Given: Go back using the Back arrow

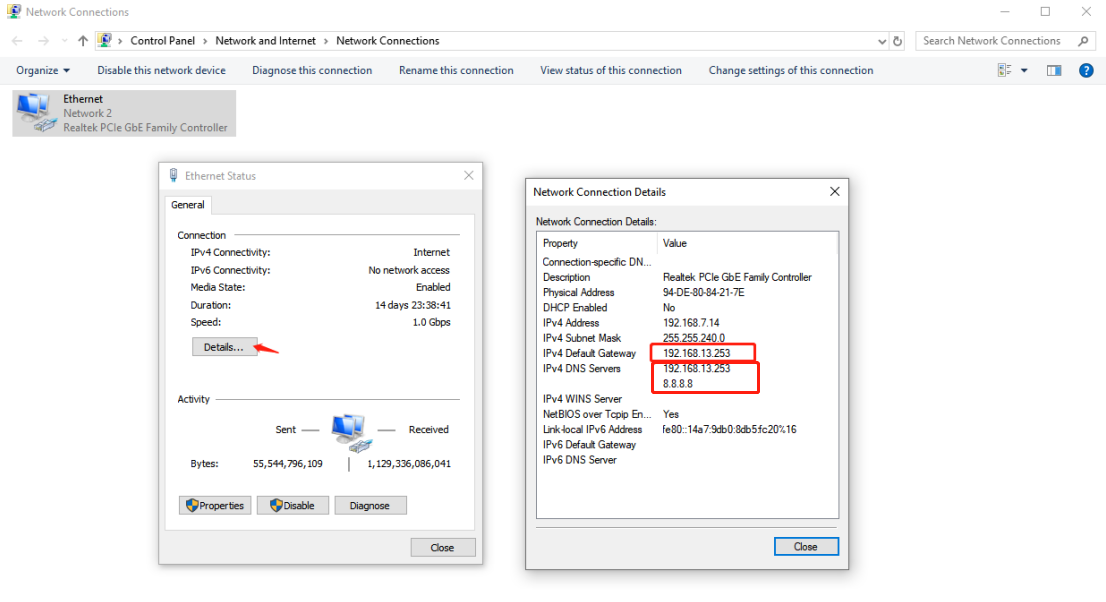Looking at the screenshot, I should (18, 41).
